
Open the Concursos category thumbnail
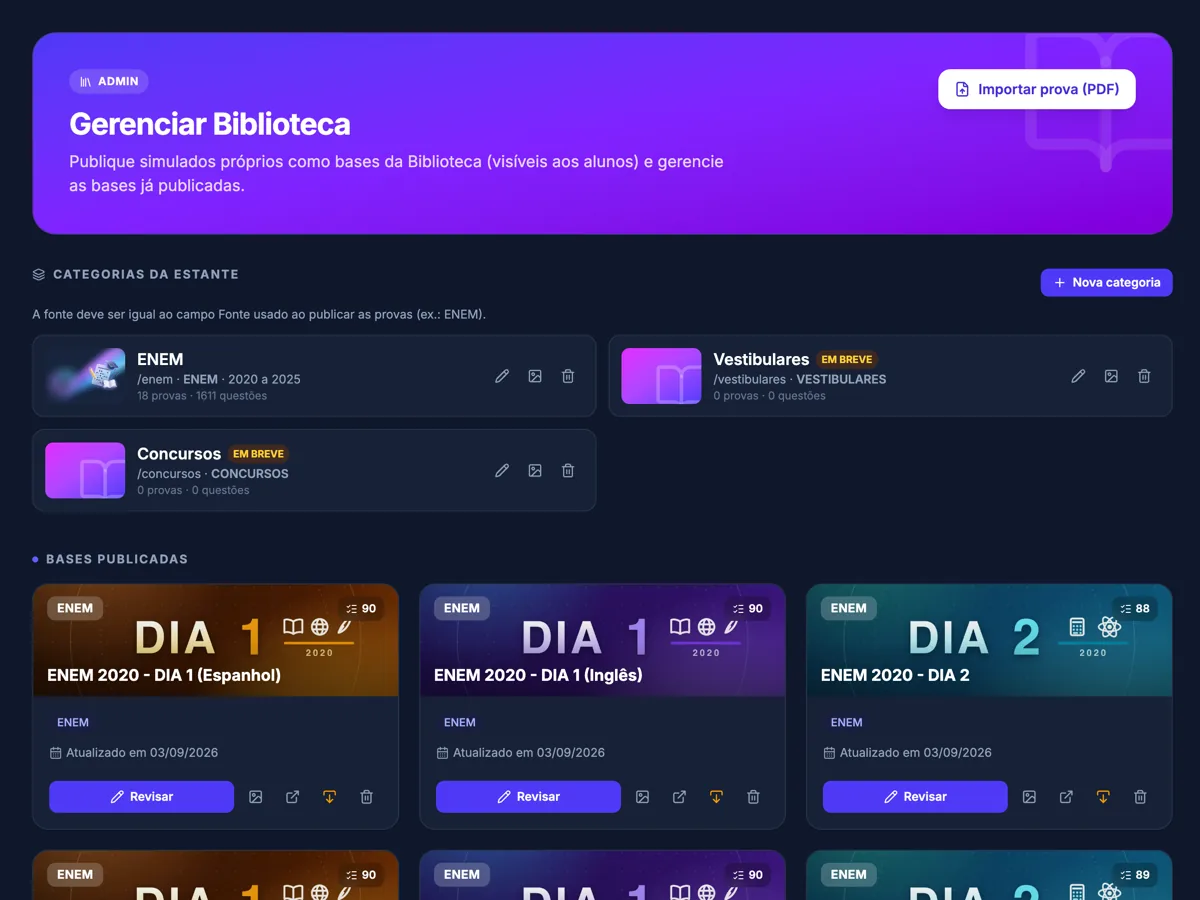pyautogui.click(x=85, y=470)
